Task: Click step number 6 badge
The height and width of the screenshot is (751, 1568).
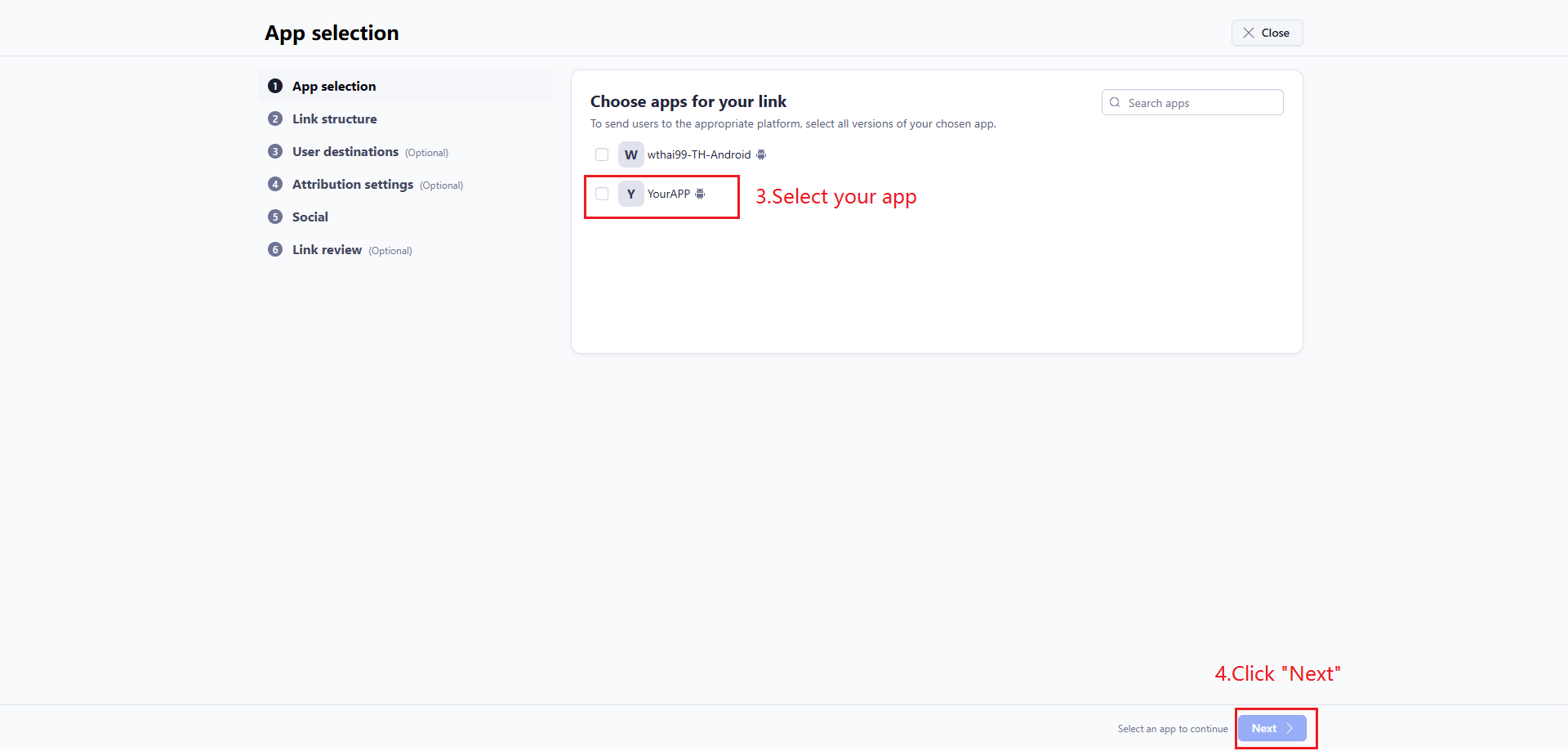Action: click(275, 249)
